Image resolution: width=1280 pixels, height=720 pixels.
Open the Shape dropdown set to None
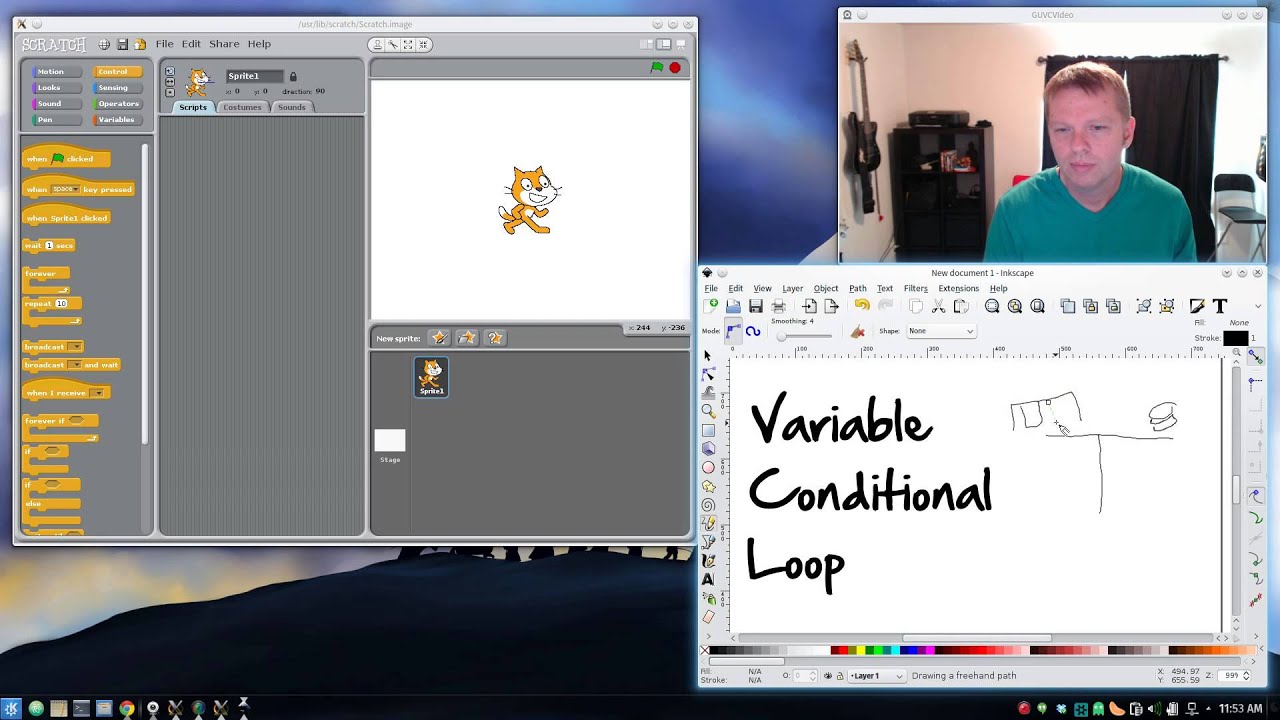[x=941, y=331]
